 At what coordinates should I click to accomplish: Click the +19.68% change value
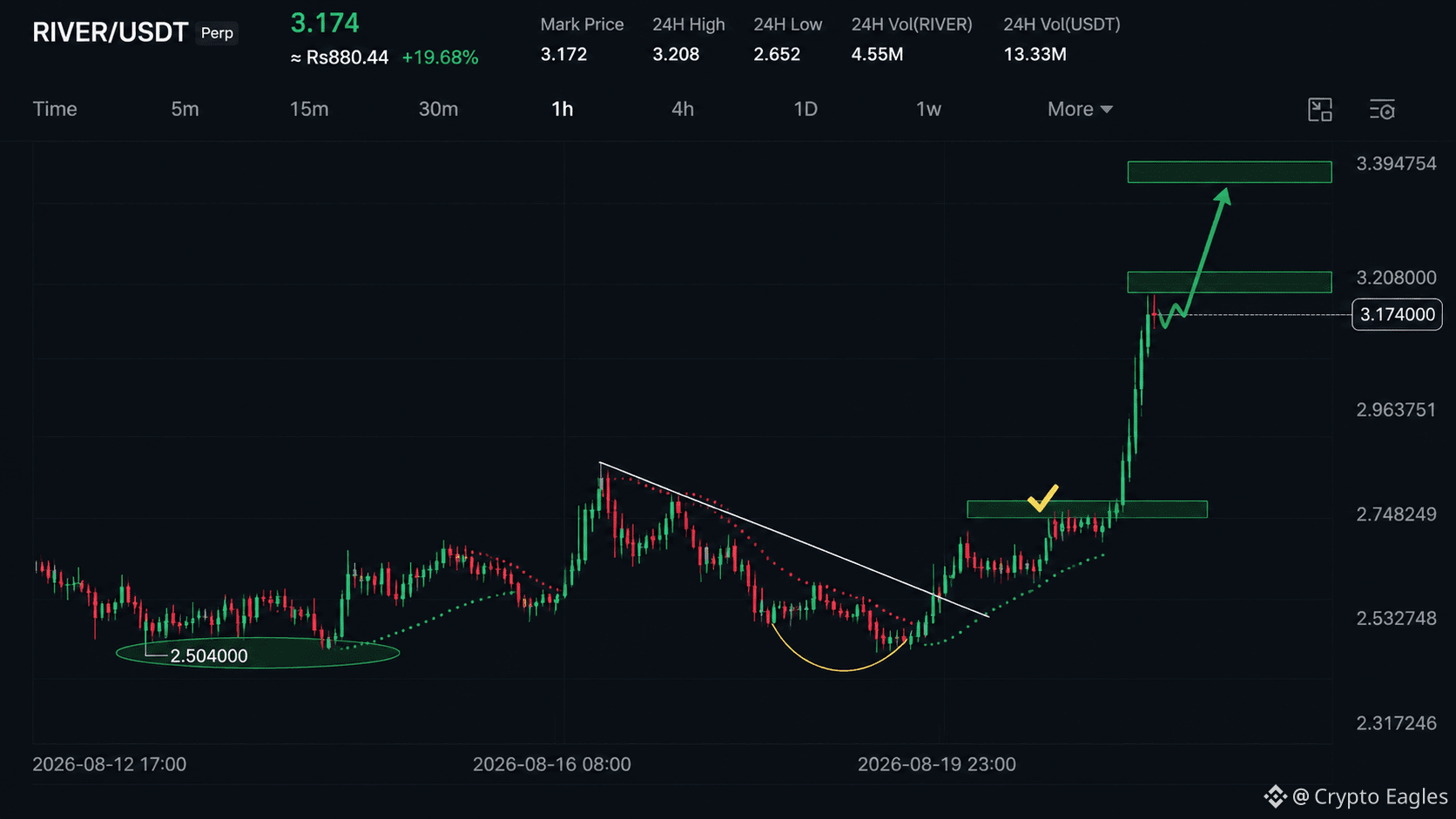click(440, 57)
